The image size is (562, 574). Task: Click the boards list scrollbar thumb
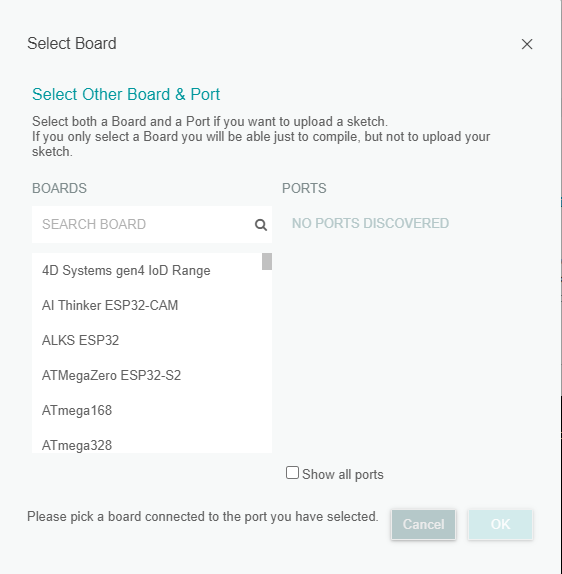[x=267, y=261]
